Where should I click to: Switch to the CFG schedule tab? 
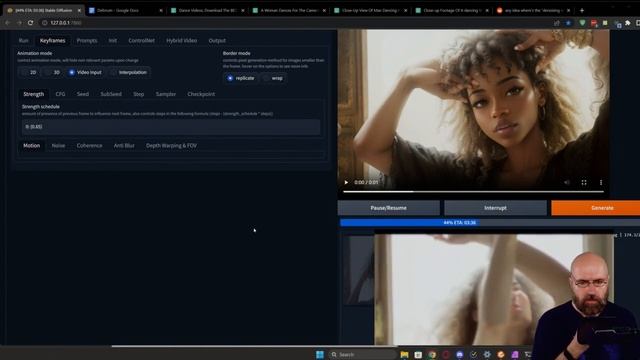(x=60, y=94)
